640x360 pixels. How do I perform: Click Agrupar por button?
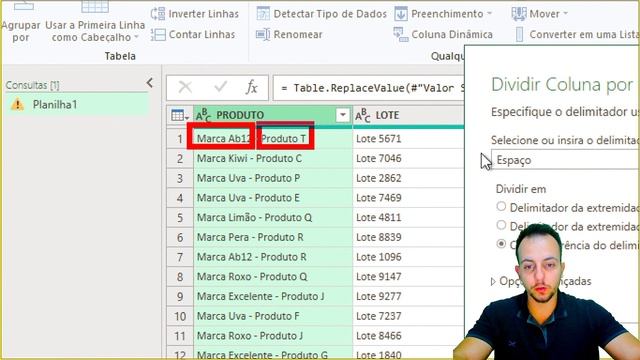(21, 22)
